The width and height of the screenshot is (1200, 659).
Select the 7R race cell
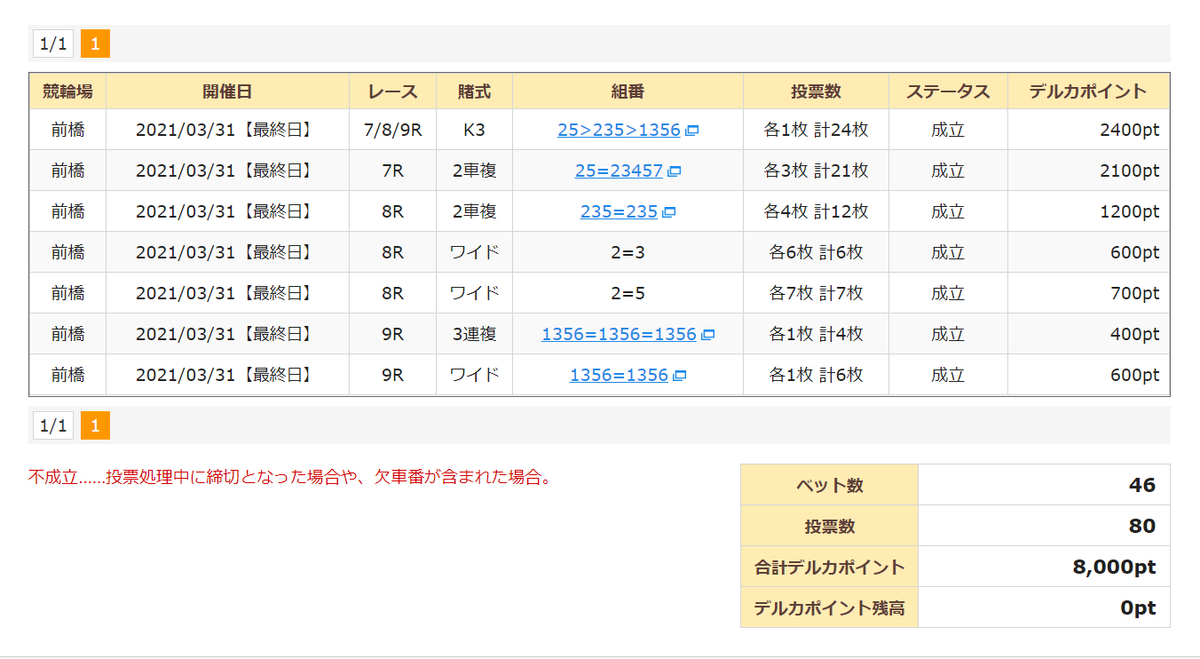(x=393, y=171)
